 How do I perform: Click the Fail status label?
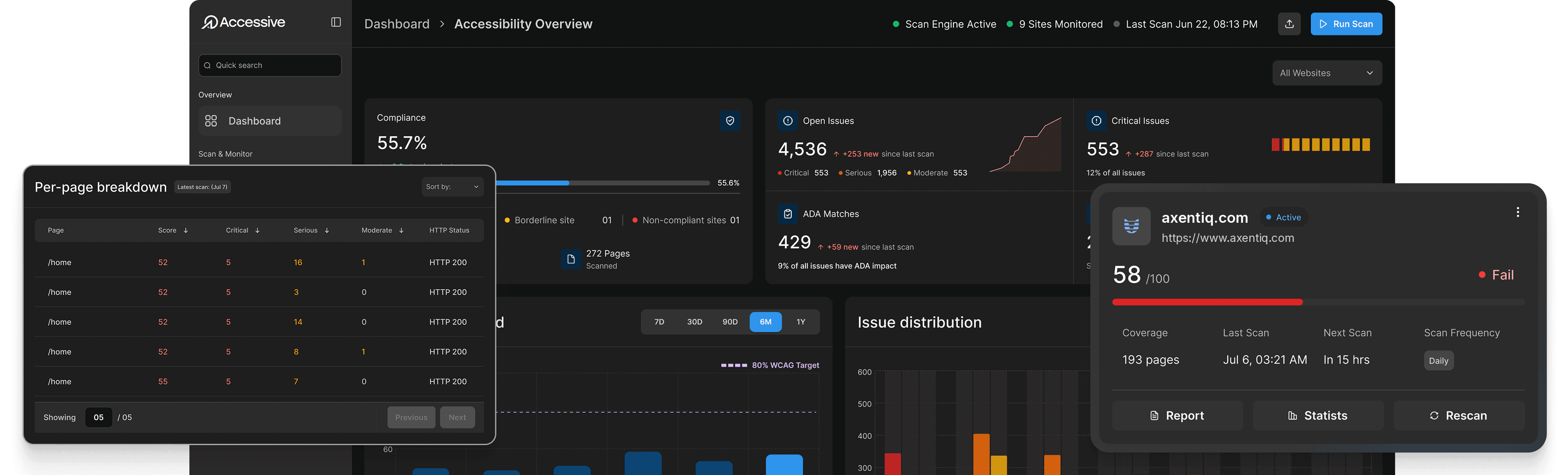[x=1496, y=275]
